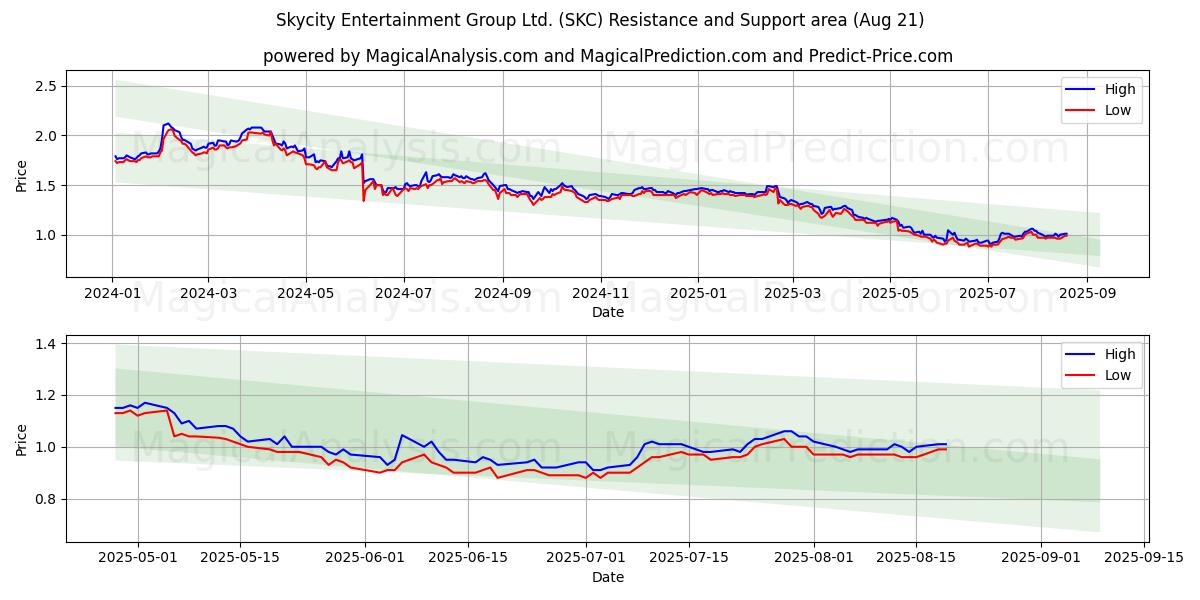This screenshot has width=1200, height=600.
Task: Click the '0.8' price tick in bottom chart
Action: tap(47, 500)
